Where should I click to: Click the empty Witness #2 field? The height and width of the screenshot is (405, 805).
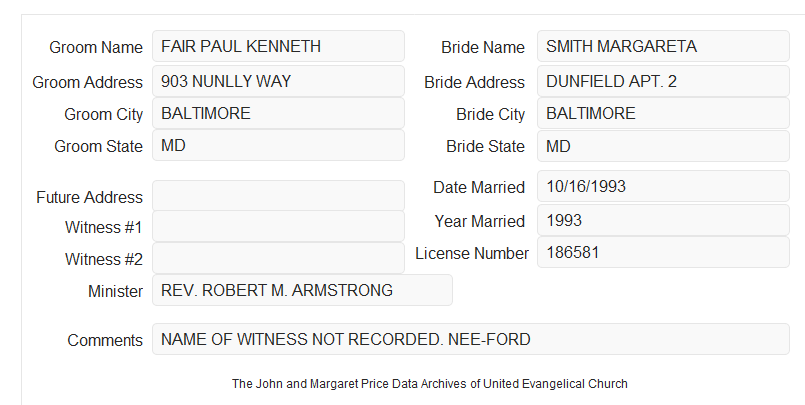[x=278, y=258]
